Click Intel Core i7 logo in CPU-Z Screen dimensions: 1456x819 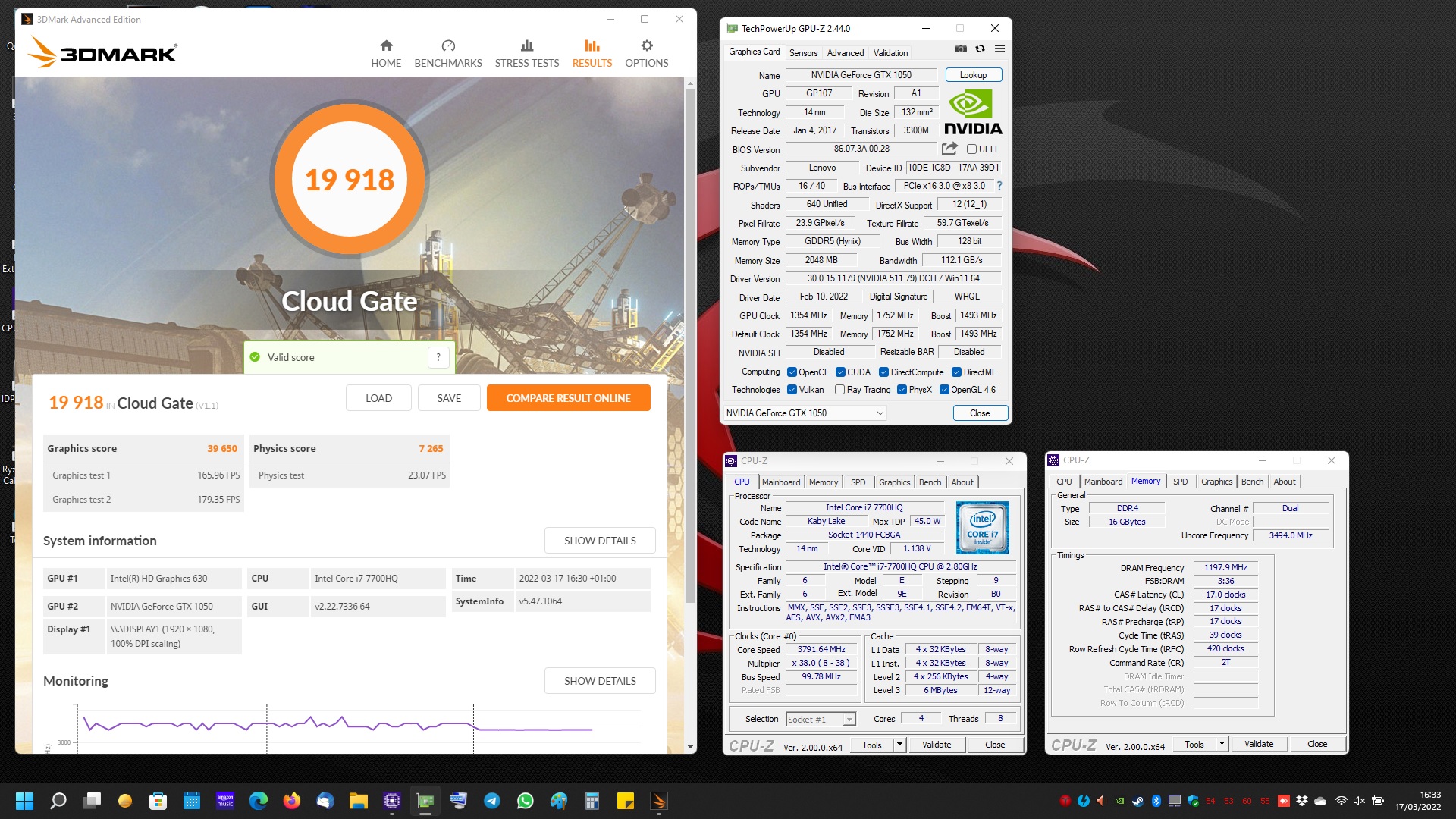(x=982, y=528)
